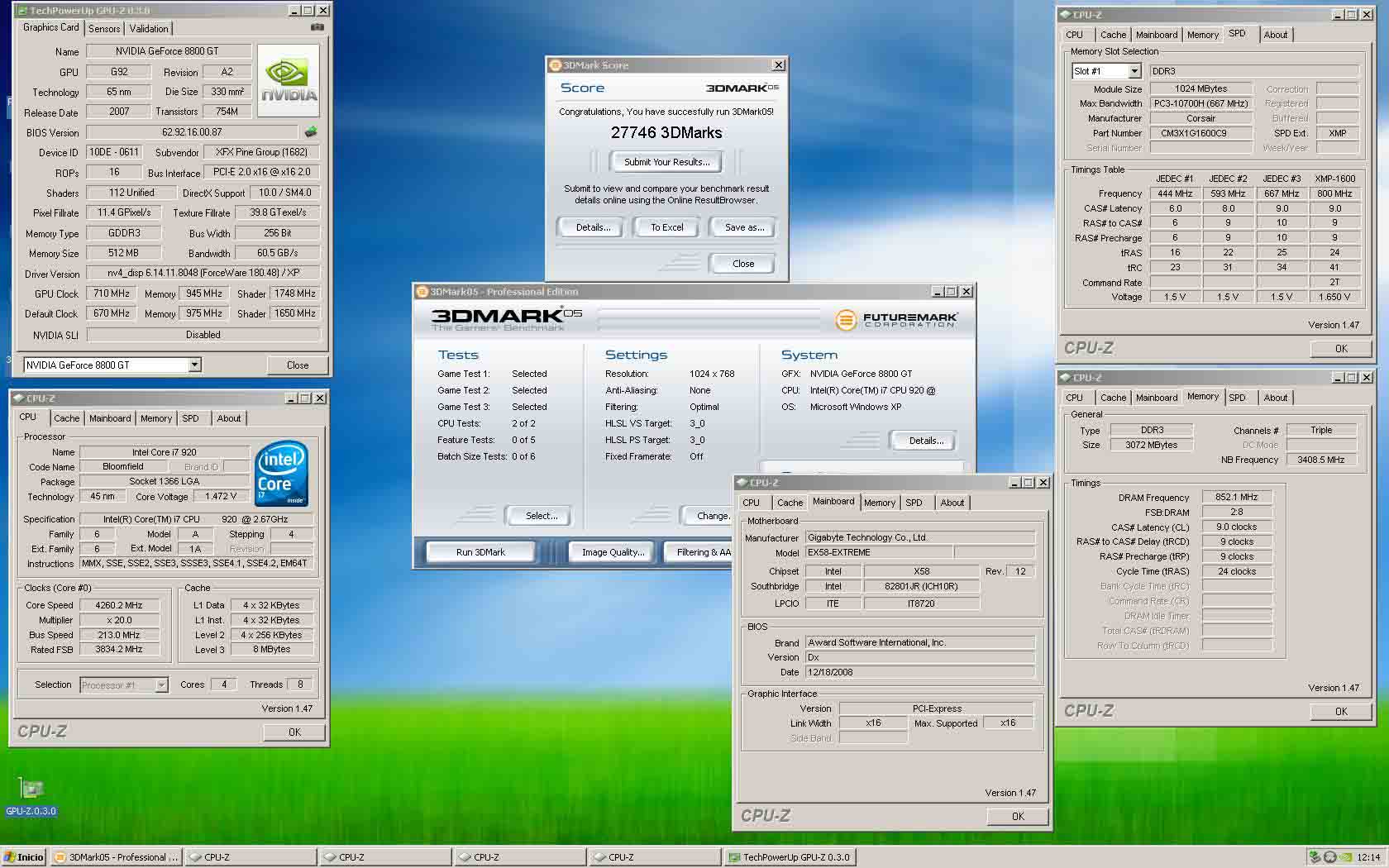
Task: Click NB Frequency value 3408.5 MHz
Action: pos(1320,460)
